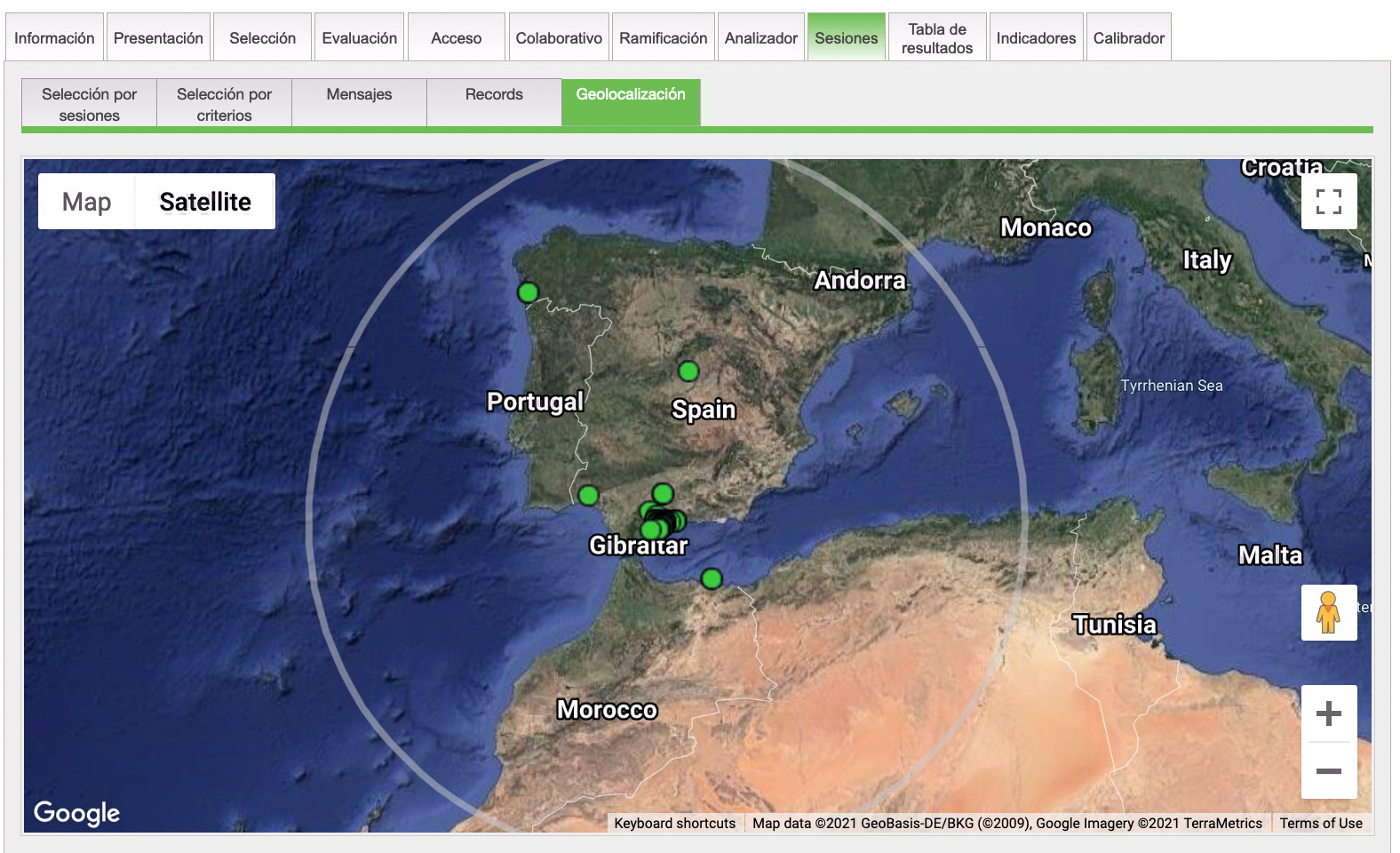Click the green marker in northwest Spain
The image size is (1400, 853).
tap(528, 292)
